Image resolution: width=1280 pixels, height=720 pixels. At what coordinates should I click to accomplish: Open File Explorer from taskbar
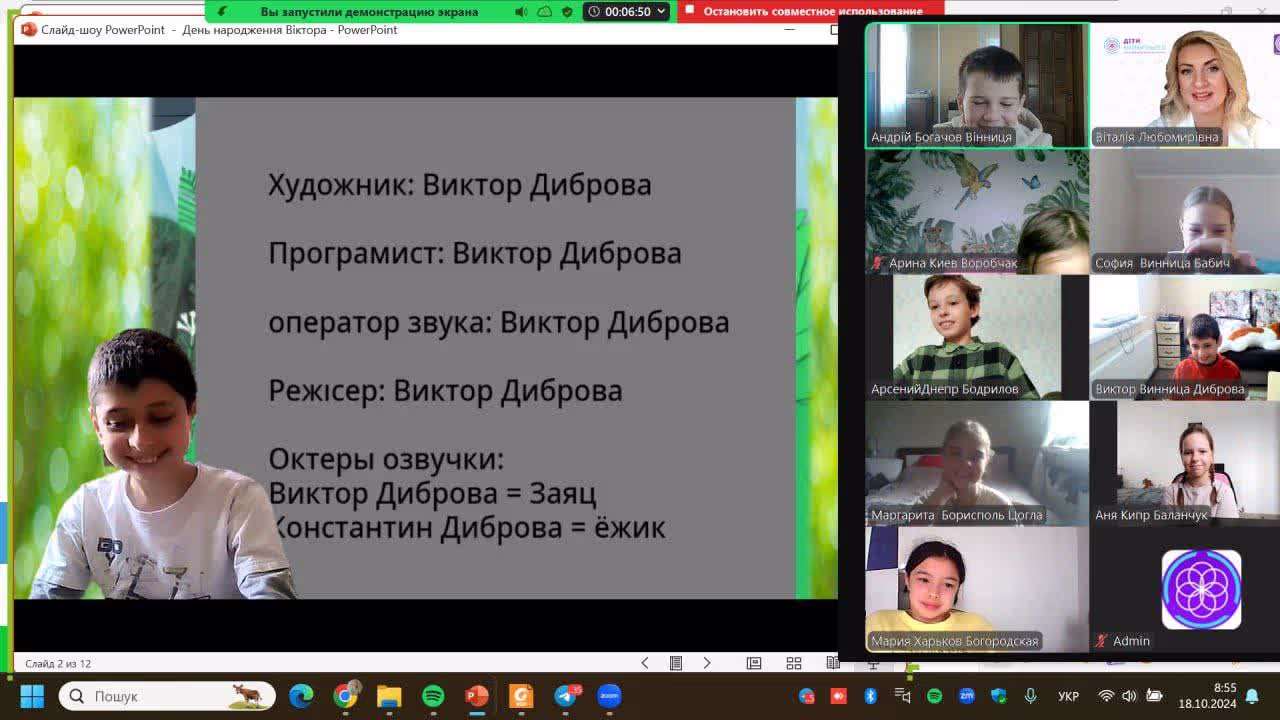click(x=389, y=696)
